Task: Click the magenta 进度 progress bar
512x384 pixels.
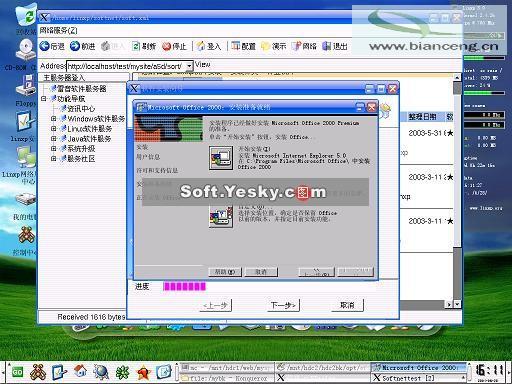Action: point(184,286)
